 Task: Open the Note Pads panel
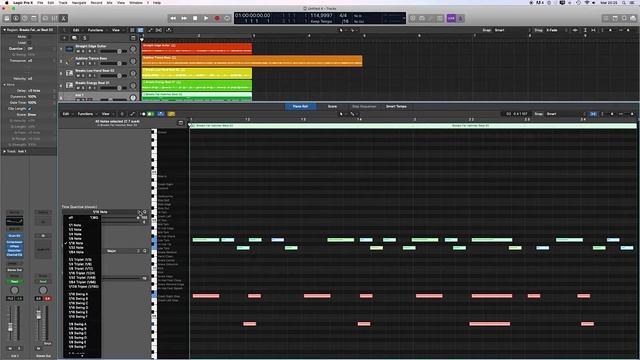615,18
